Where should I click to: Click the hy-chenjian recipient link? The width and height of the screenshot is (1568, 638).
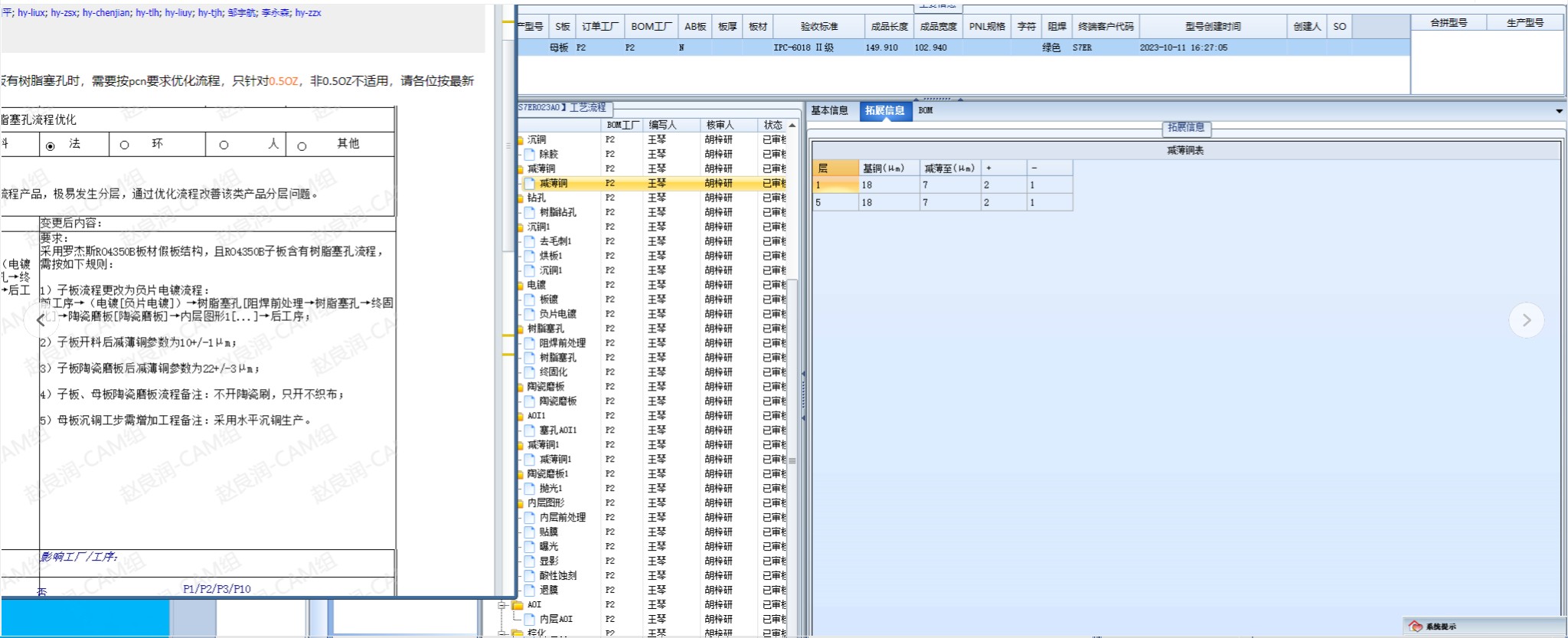[106, 13]
